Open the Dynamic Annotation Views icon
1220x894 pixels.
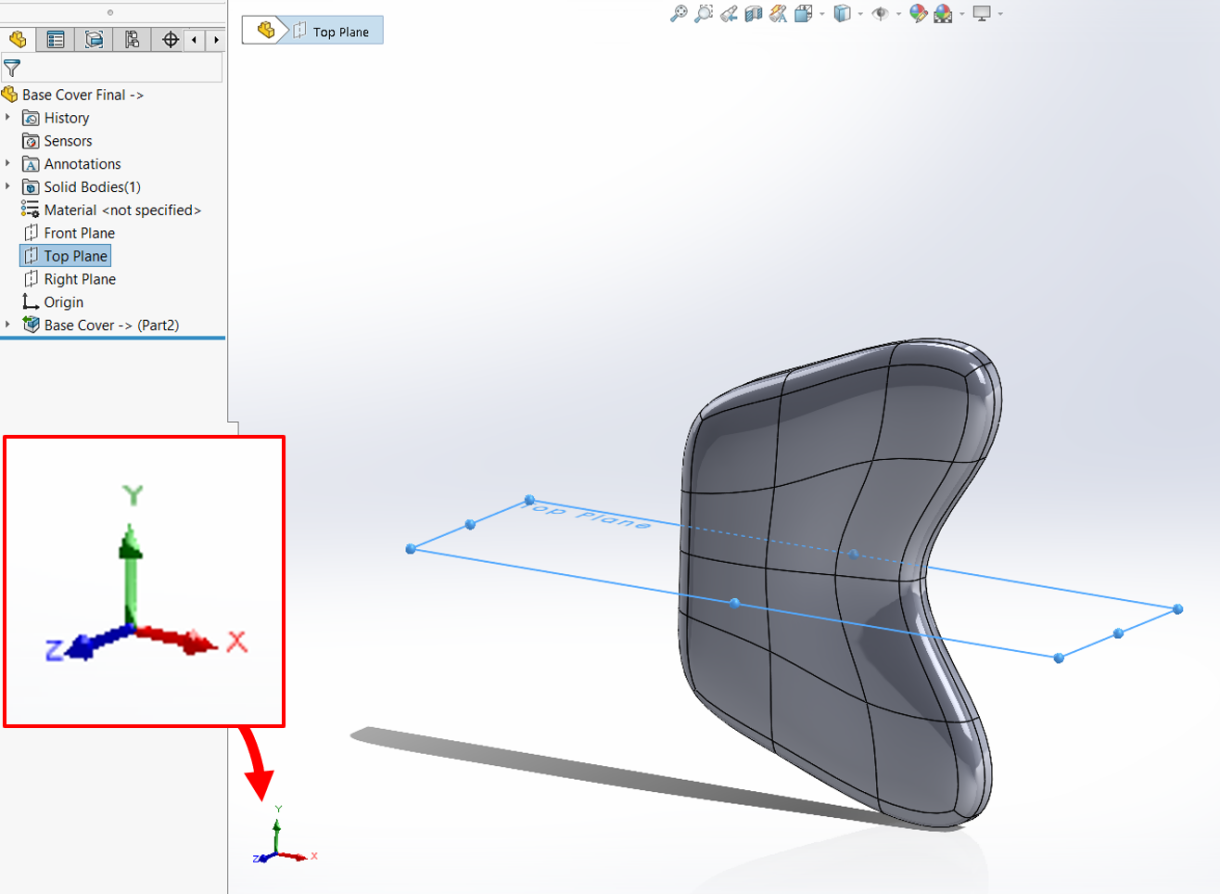point(778,14)
